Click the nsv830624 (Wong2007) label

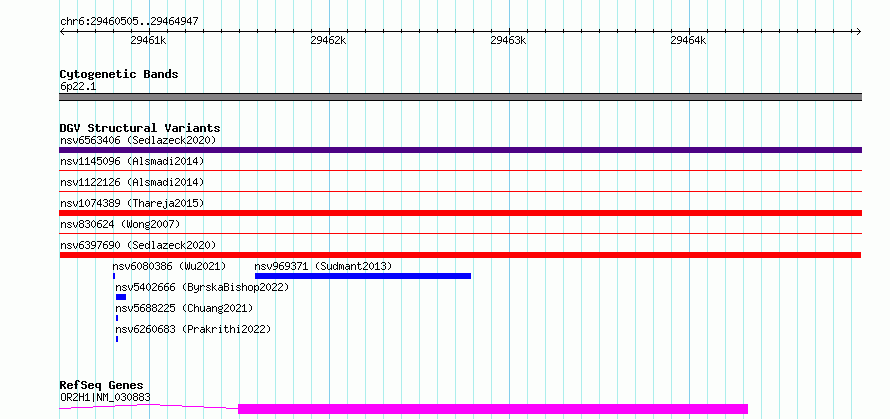pos(120,224)
